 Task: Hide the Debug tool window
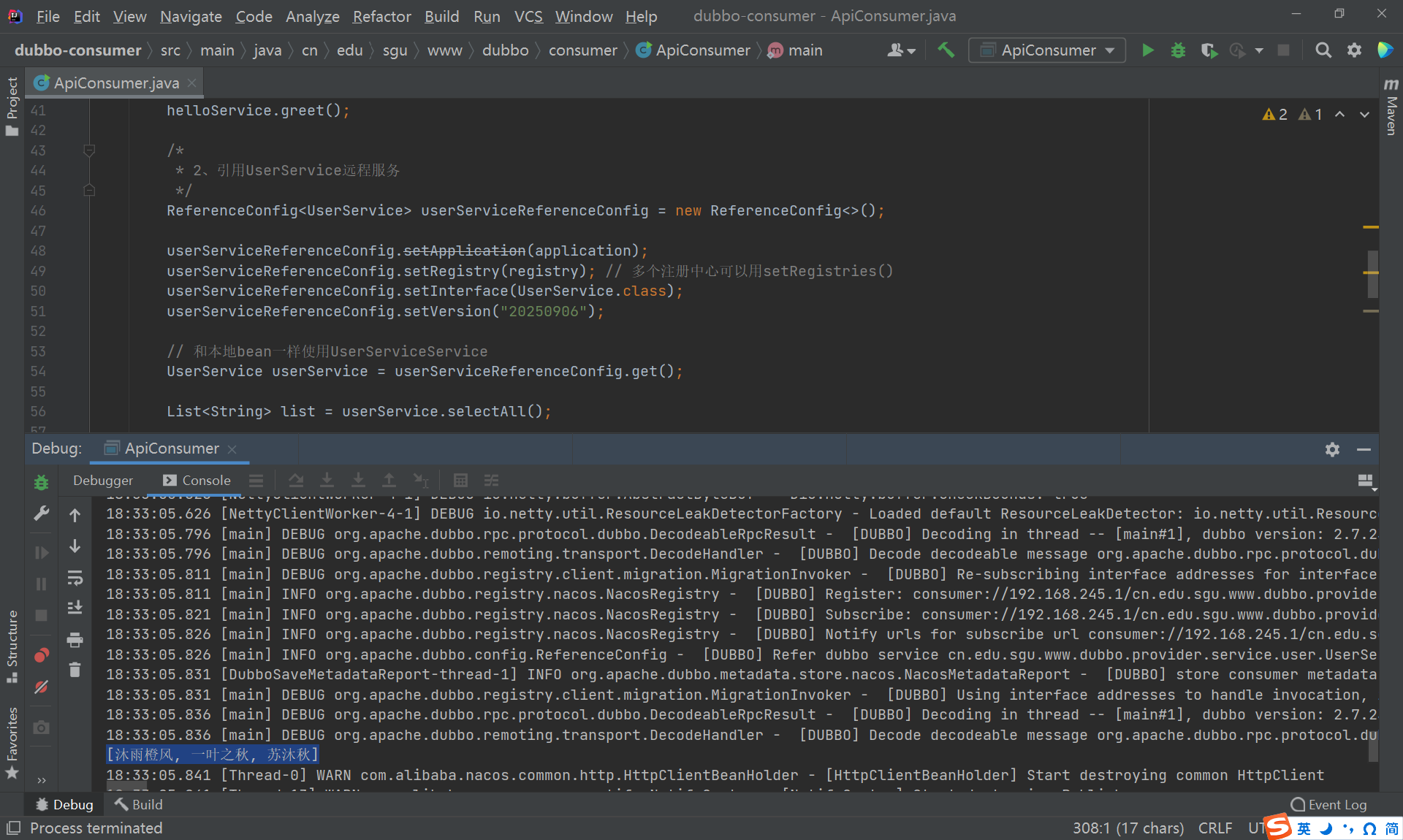point(1364,449)
